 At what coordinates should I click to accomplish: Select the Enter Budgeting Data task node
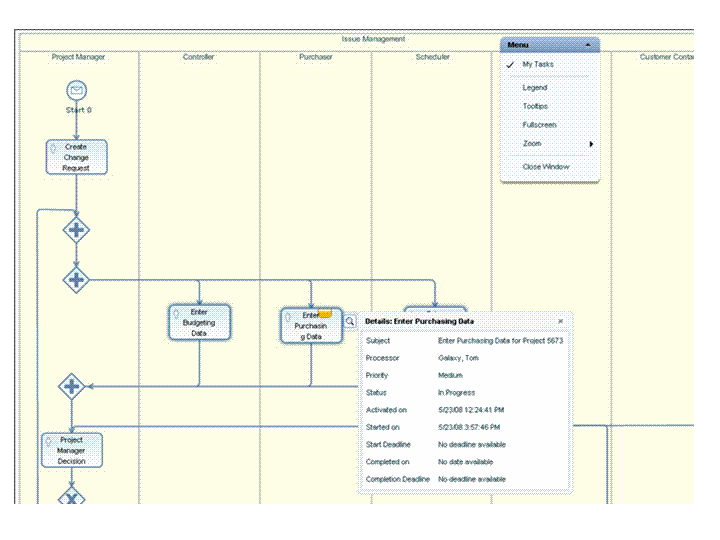[x=199, y=323]
